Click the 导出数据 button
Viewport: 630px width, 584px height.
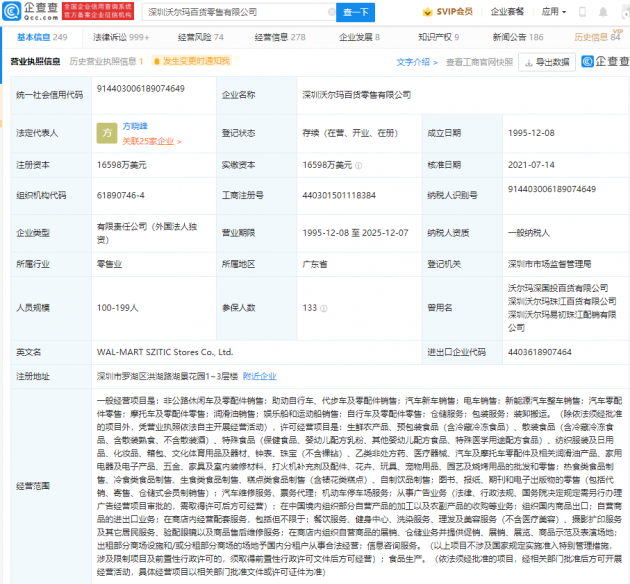click(x=547, y=62)
